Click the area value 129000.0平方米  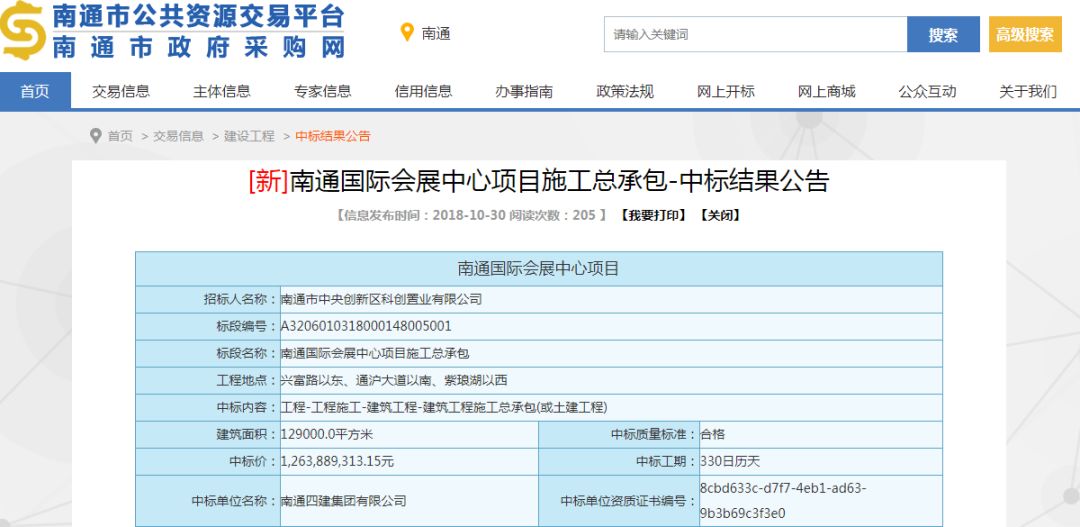coord(327,435)
